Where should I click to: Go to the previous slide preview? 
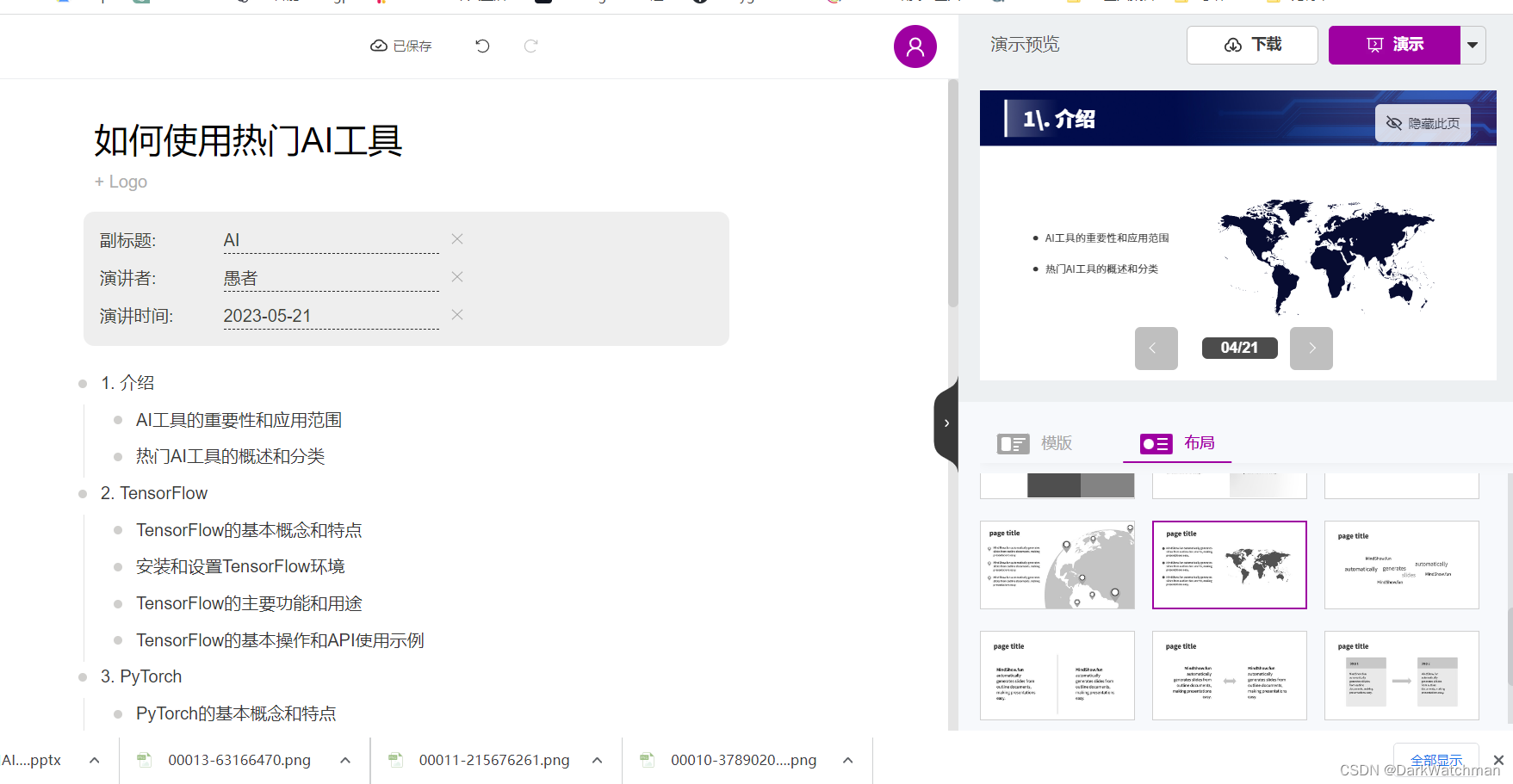1156,349
